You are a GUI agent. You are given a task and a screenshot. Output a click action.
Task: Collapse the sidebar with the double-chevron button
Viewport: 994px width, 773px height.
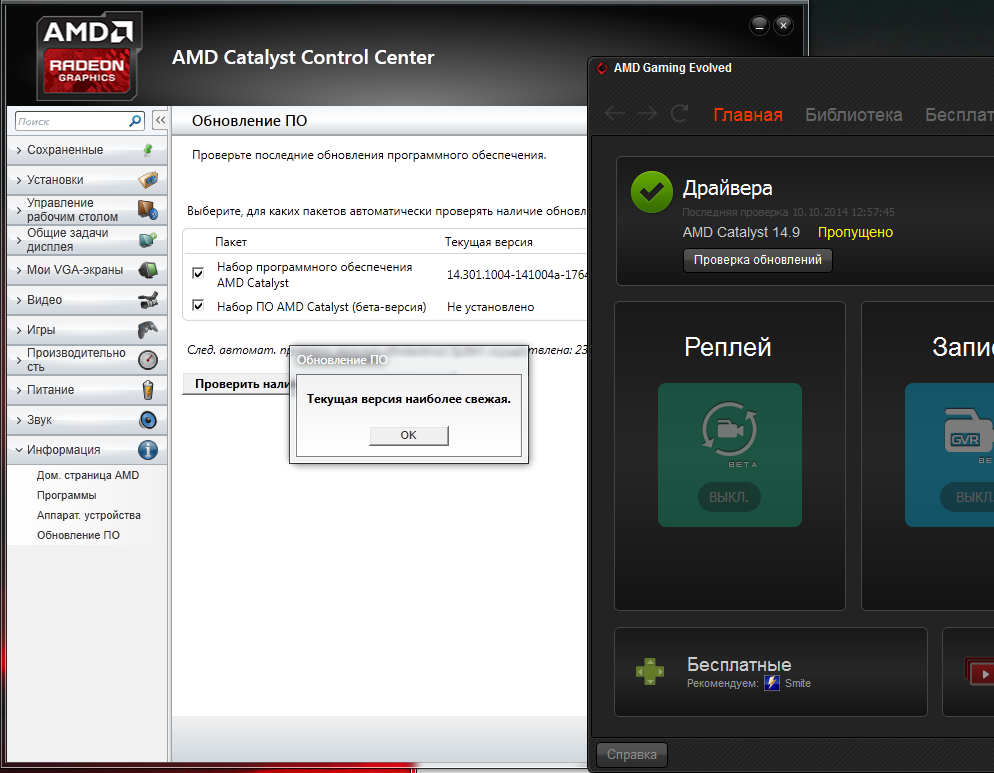(x=160, y=120)
